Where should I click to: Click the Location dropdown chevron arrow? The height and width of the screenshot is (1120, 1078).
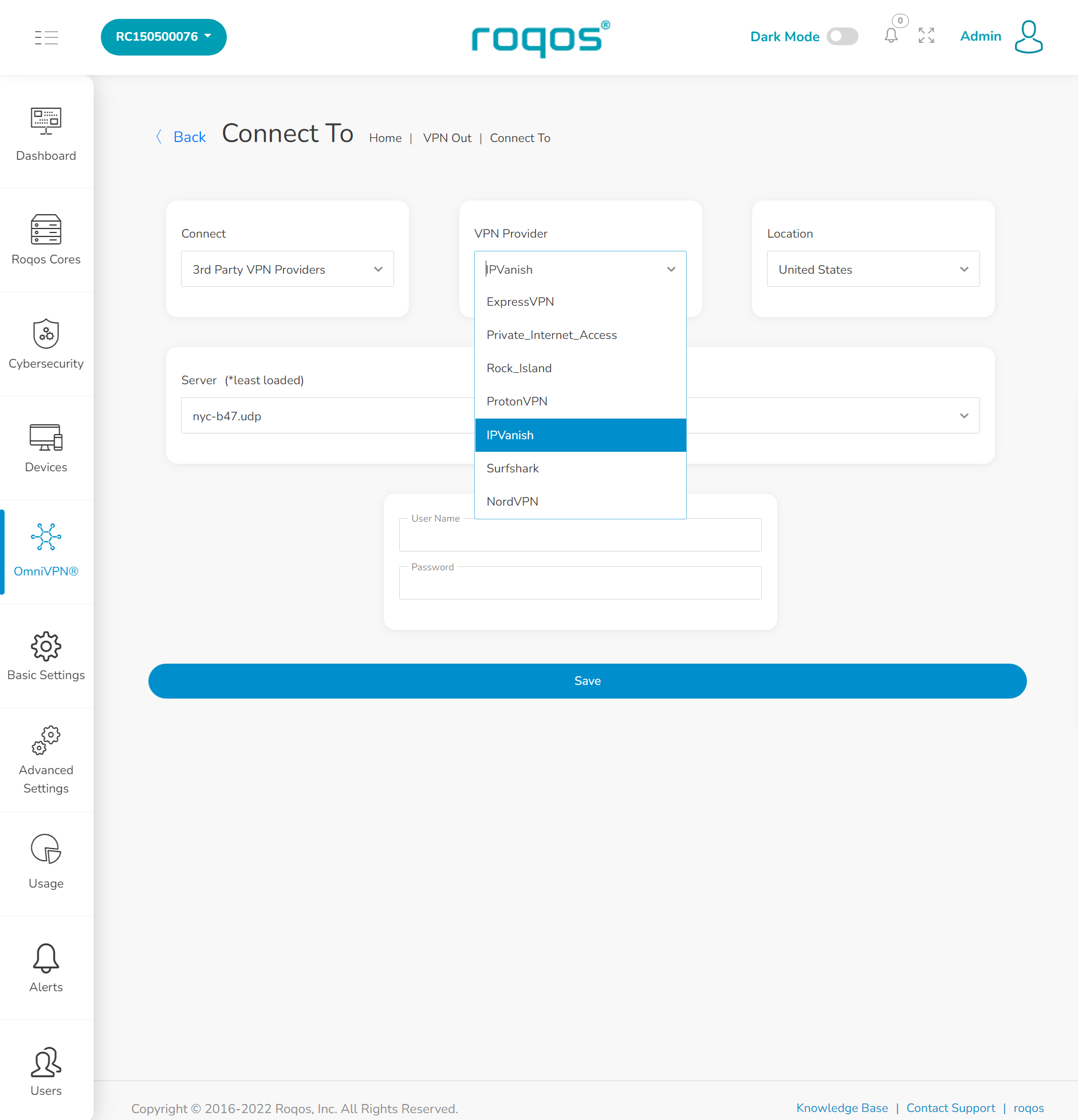click(x=964, y=269)
